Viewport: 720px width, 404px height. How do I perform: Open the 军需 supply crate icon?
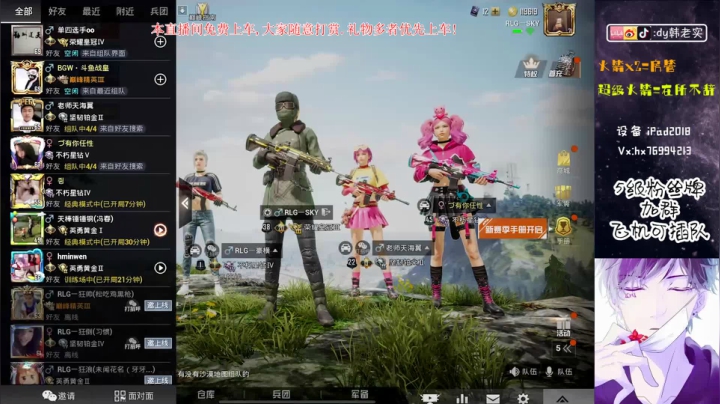[x=563, y=196]
